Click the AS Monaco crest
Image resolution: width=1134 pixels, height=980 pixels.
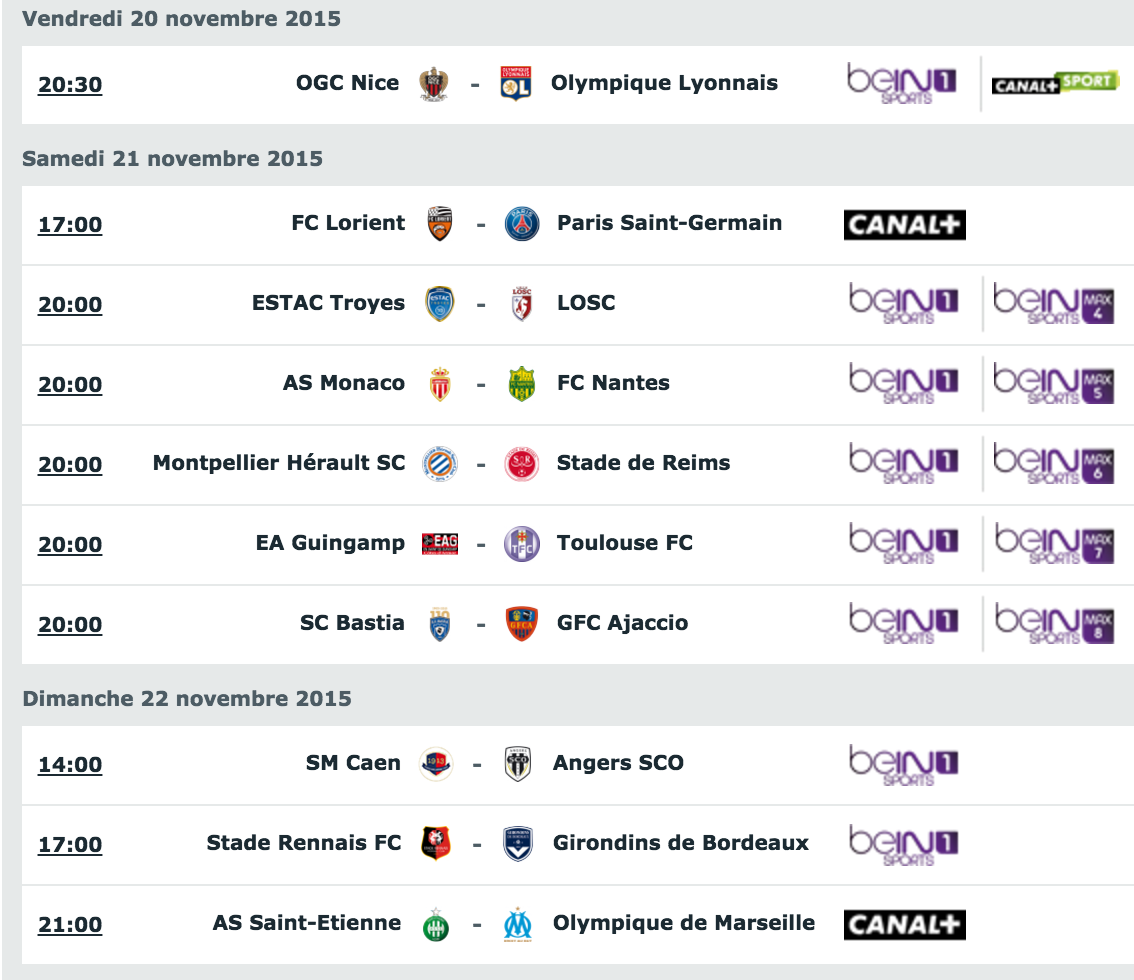pyautogui.click(x=440, y=384)
